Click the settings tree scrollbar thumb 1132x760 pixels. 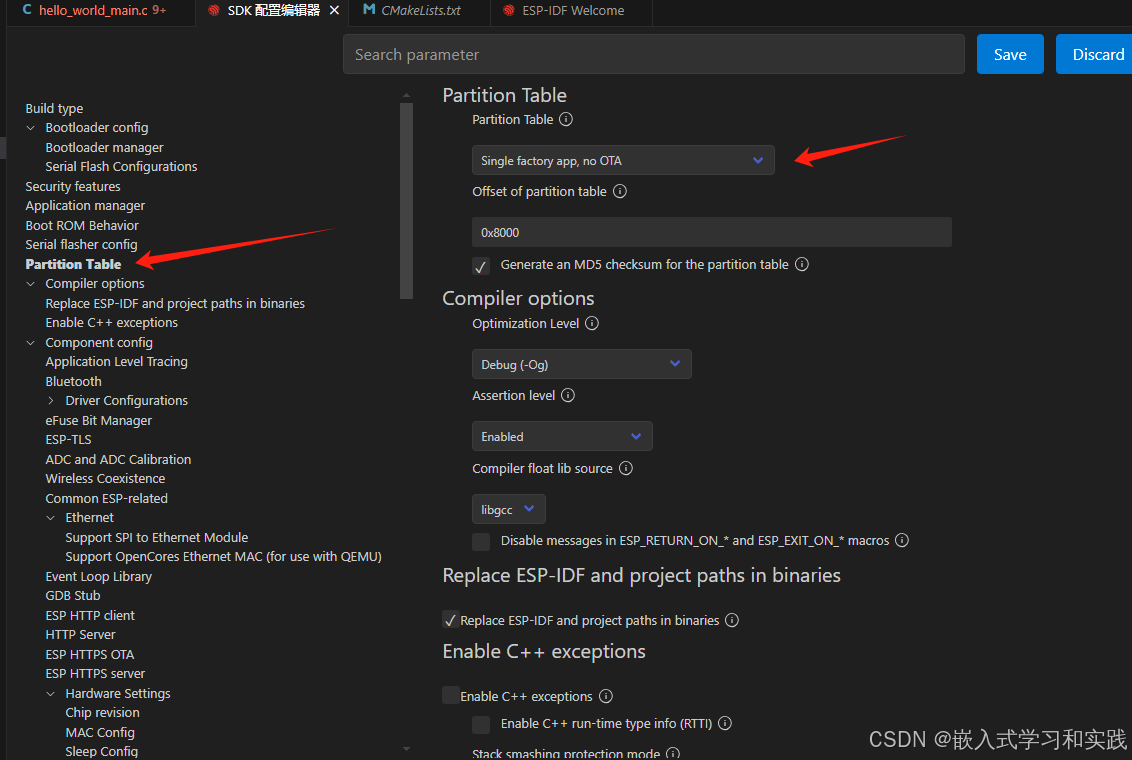[406, 201]
